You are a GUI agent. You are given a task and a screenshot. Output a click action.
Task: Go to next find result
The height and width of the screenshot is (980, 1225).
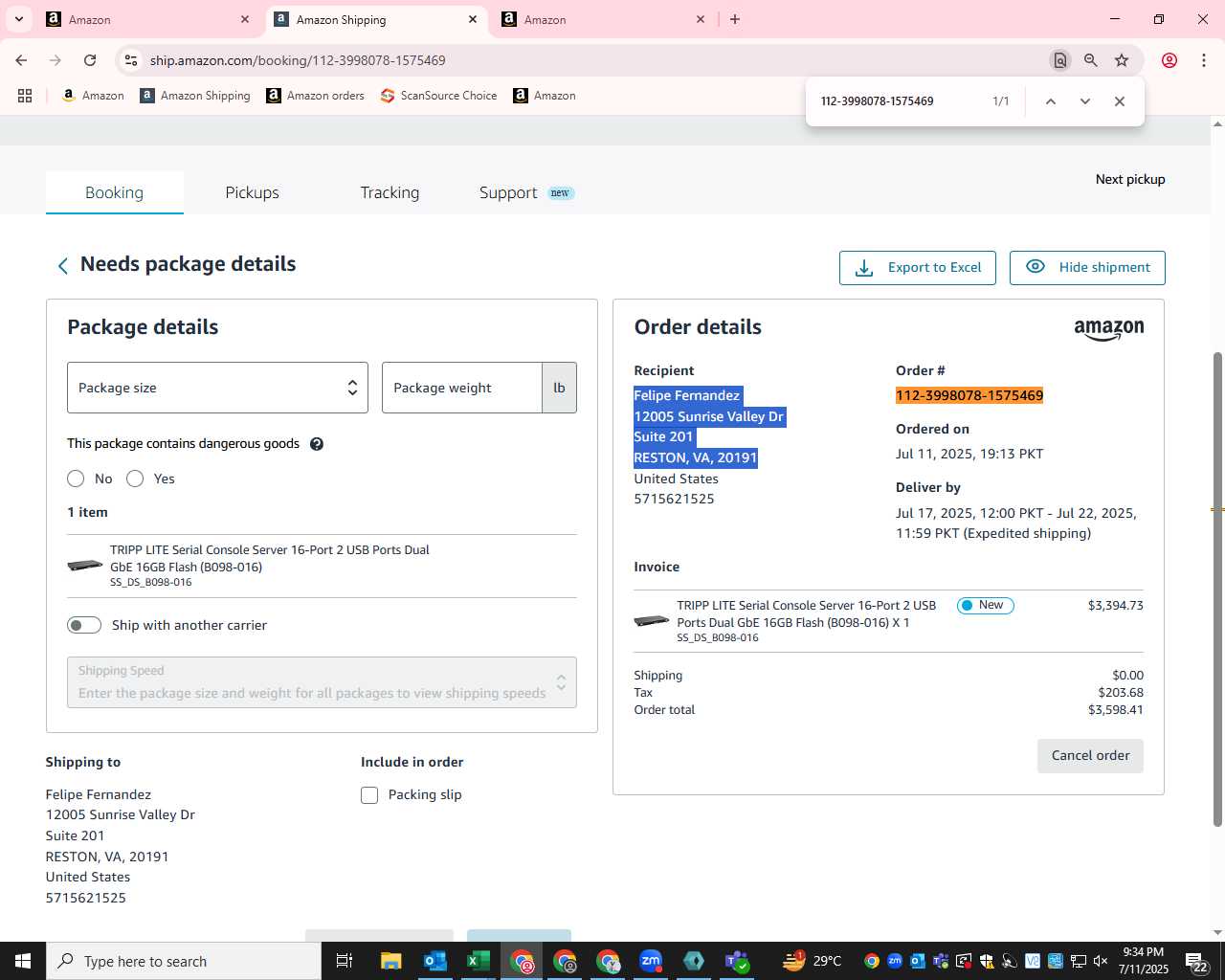click(x=1084, y=101)
